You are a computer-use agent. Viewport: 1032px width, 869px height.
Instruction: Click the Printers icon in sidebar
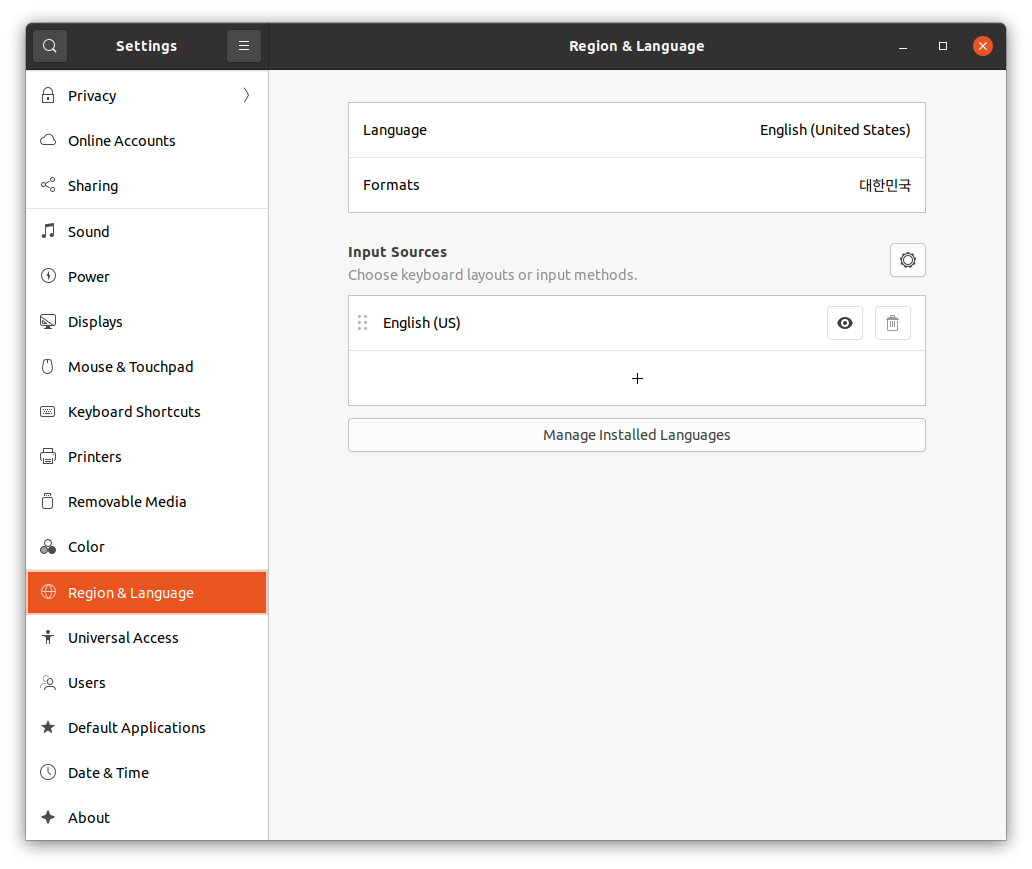coord(48,457)
